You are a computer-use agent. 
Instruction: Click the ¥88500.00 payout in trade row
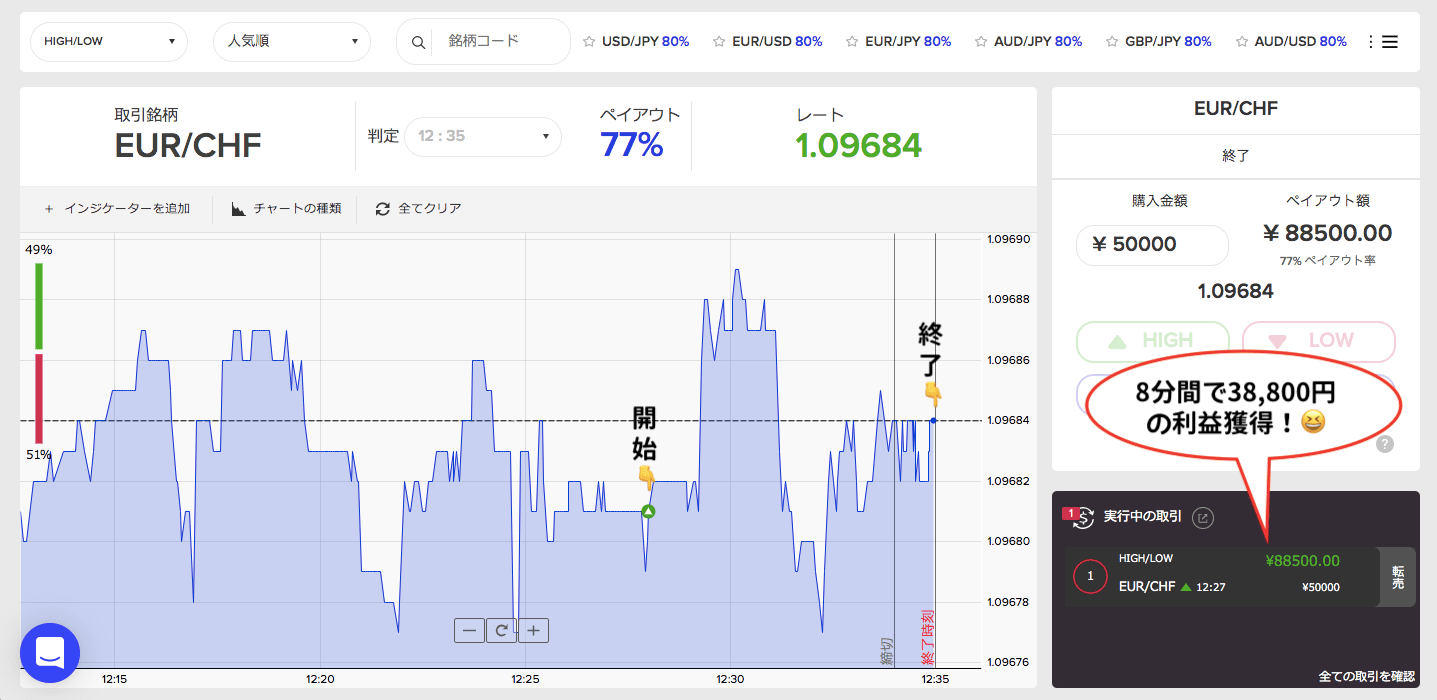(1302, 561)
